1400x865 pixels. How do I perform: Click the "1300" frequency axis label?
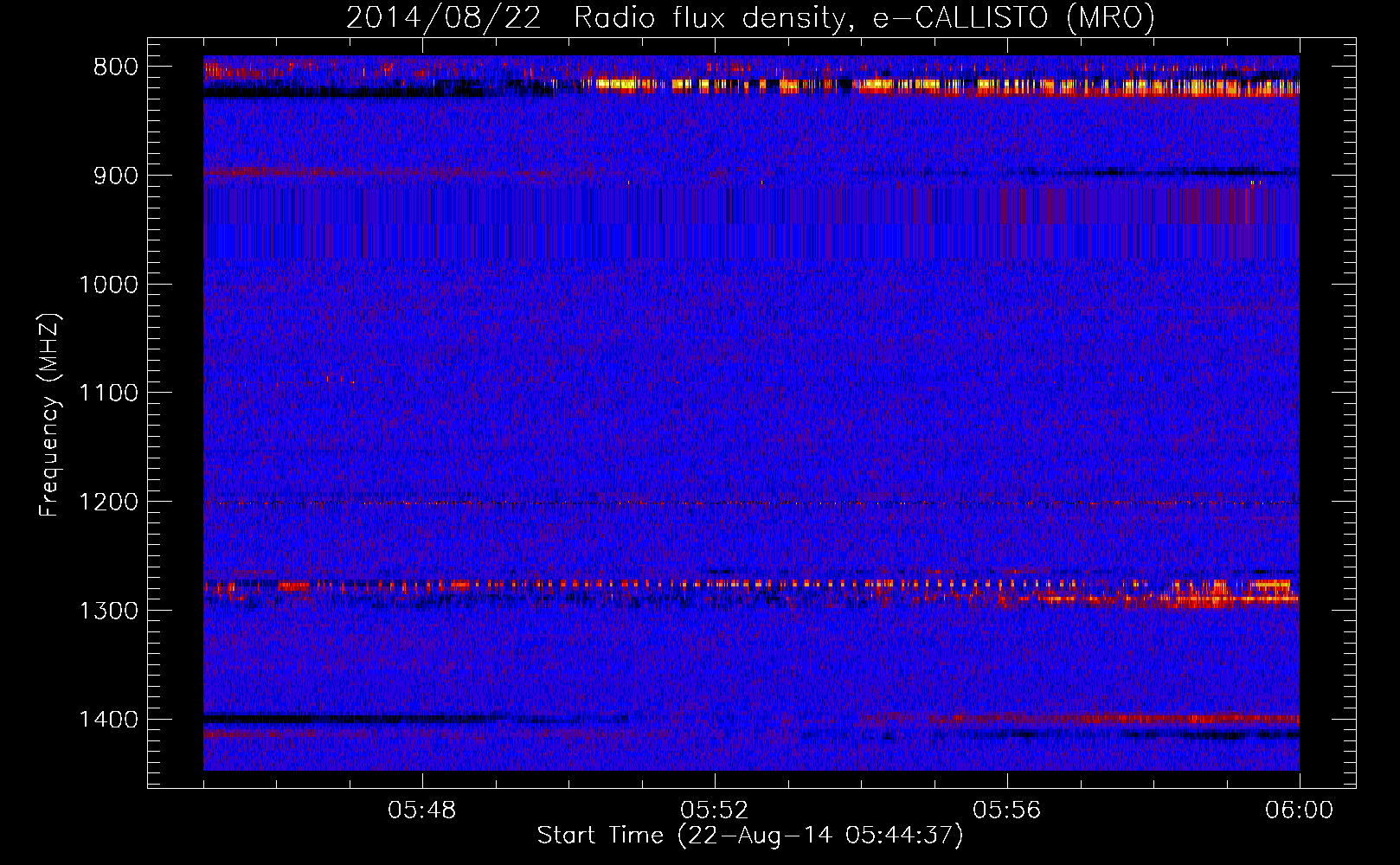(x=108, y=611)
